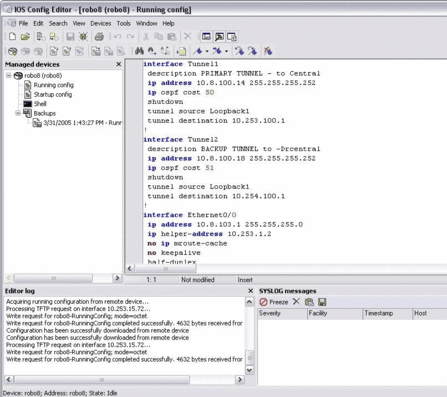Close the Managed devices panel
This screenshot has width=447, height=397.
[118, 64]
